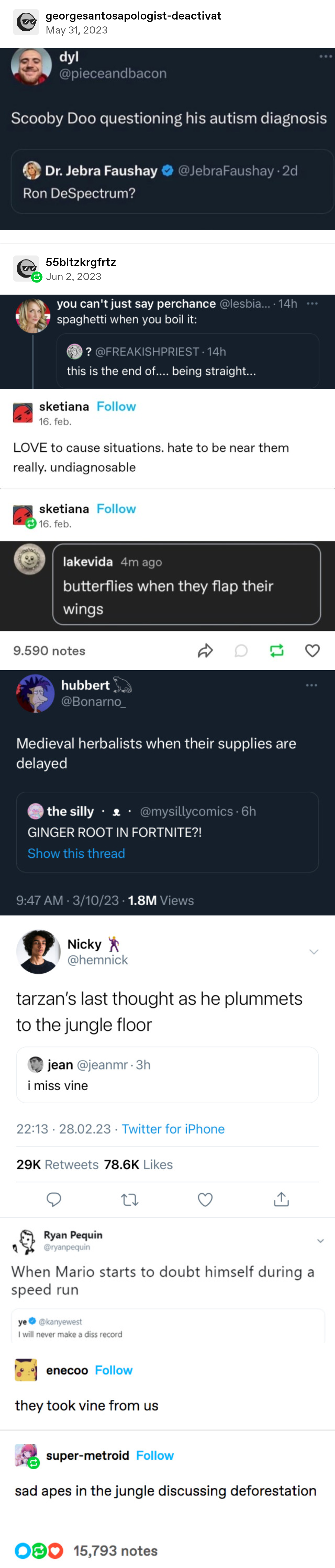
Task: Like the 9.590 notes post with heart
Action: (x=312, y=651)
